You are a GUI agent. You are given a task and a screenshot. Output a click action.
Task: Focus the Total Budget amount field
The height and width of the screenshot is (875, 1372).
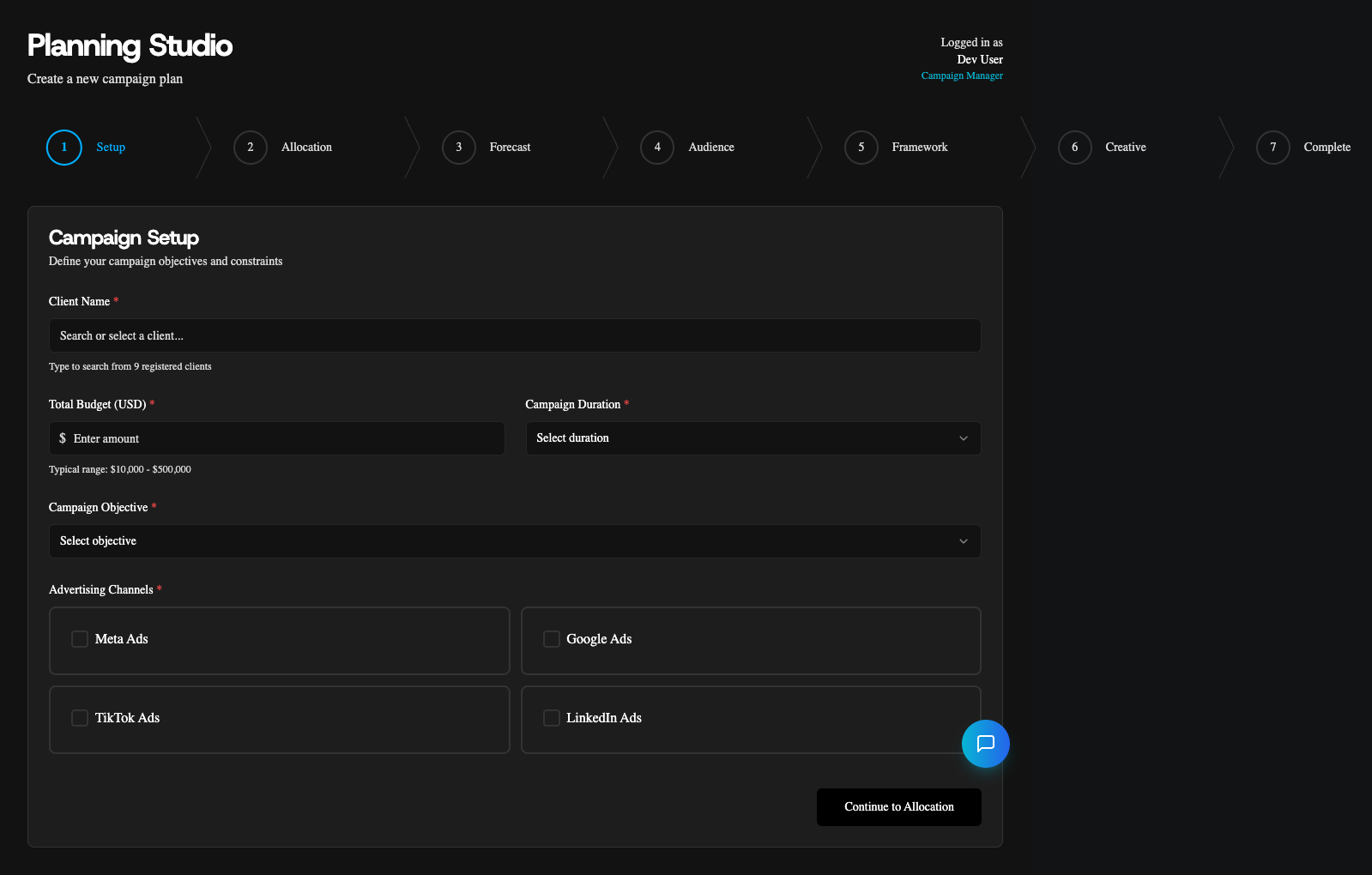click(x=283, y=438)
